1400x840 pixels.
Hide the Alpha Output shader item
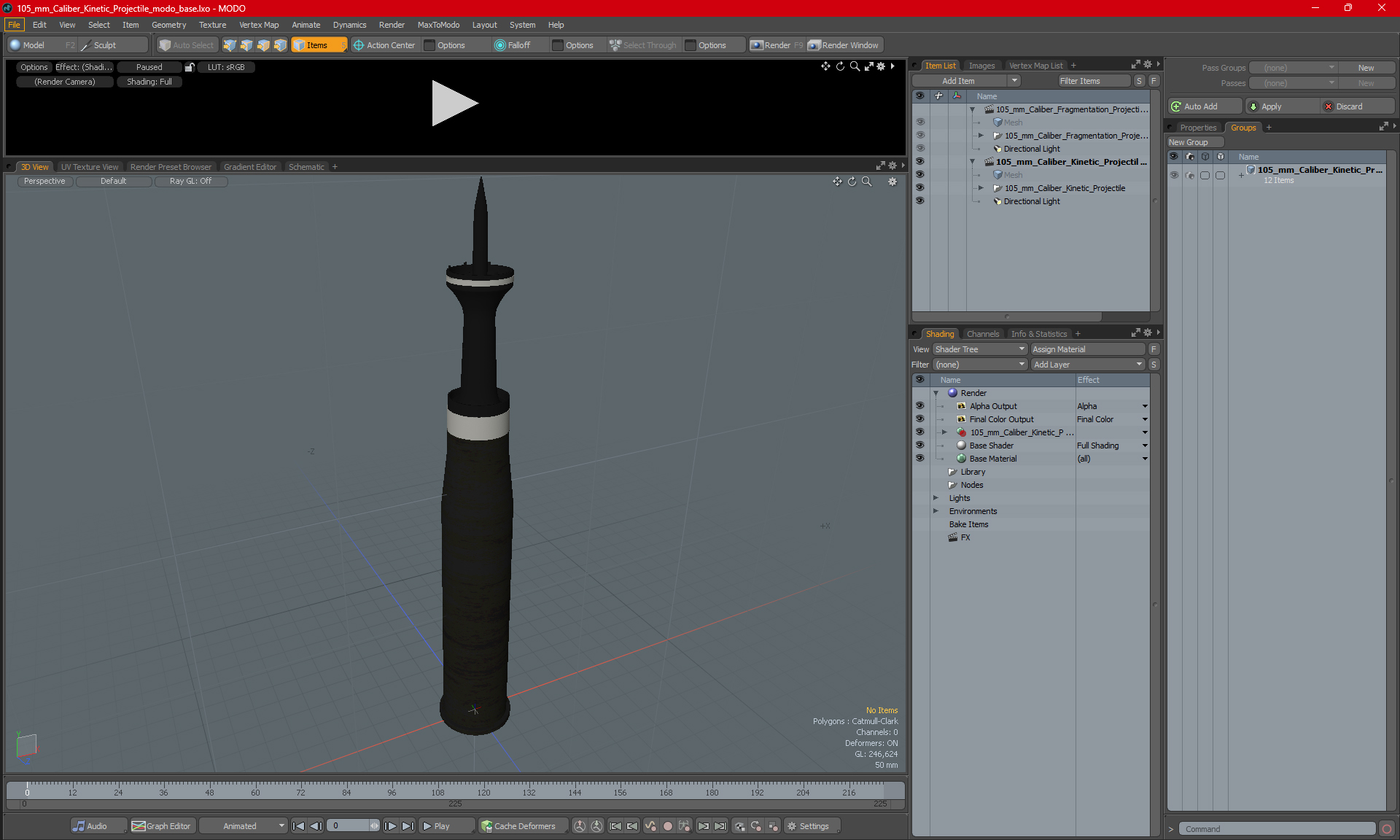[919, 406]
